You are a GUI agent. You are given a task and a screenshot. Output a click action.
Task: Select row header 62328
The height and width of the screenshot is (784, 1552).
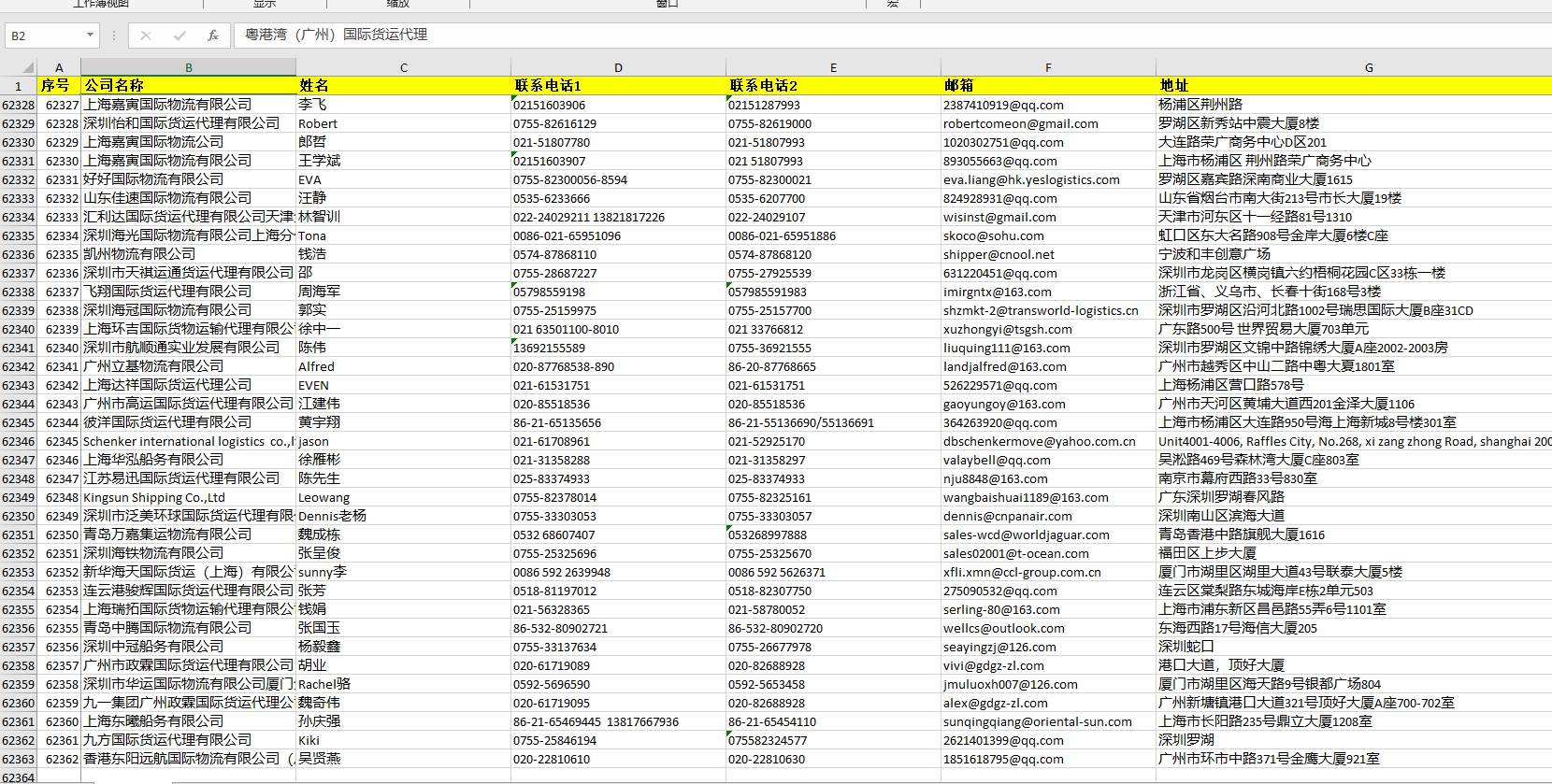19,105
